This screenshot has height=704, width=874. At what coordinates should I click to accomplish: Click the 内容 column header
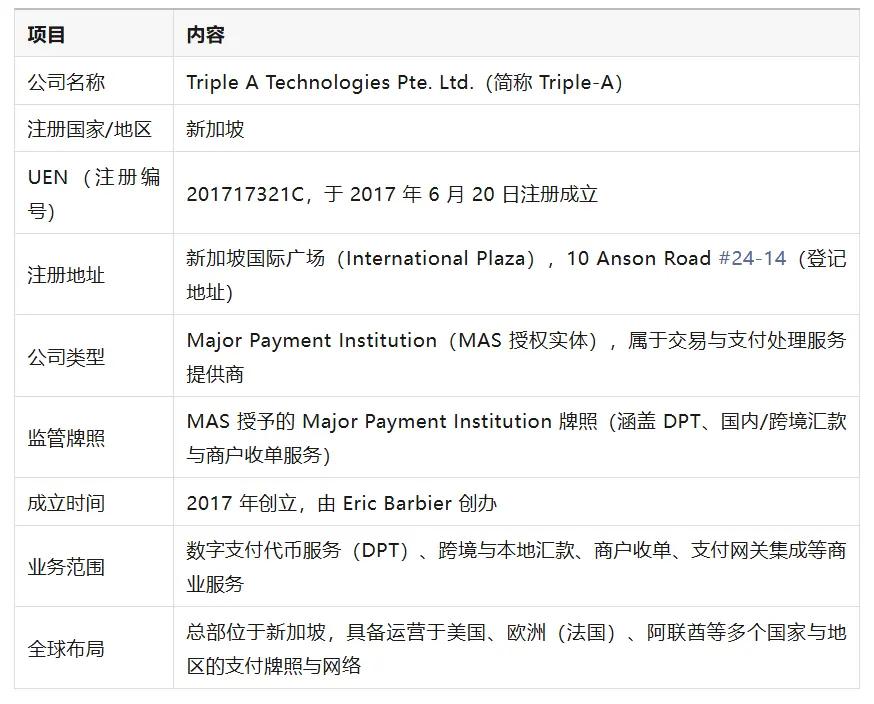[x=205, y=34]
